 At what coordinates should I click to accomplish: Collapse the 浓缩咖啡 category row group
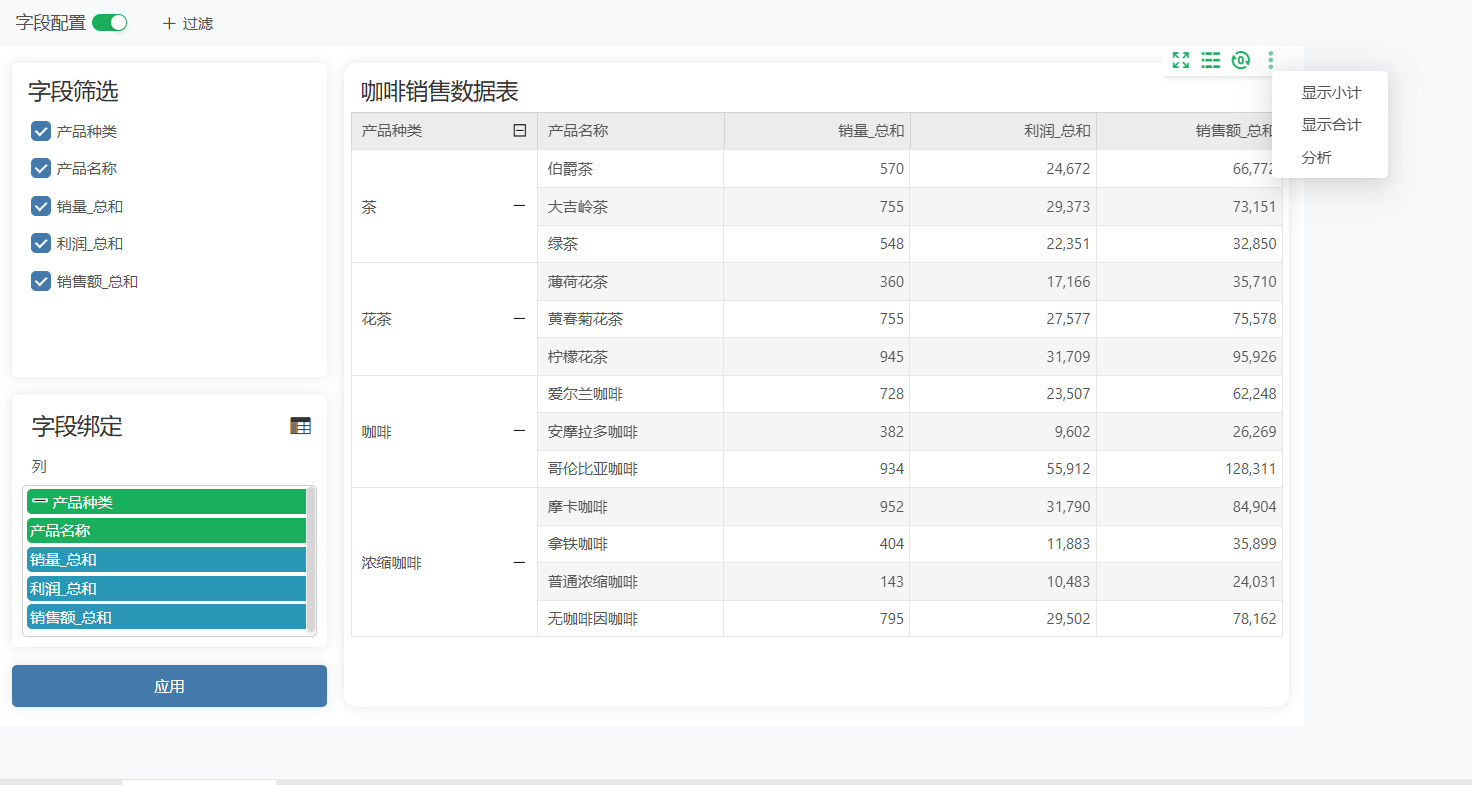[519, 562]
